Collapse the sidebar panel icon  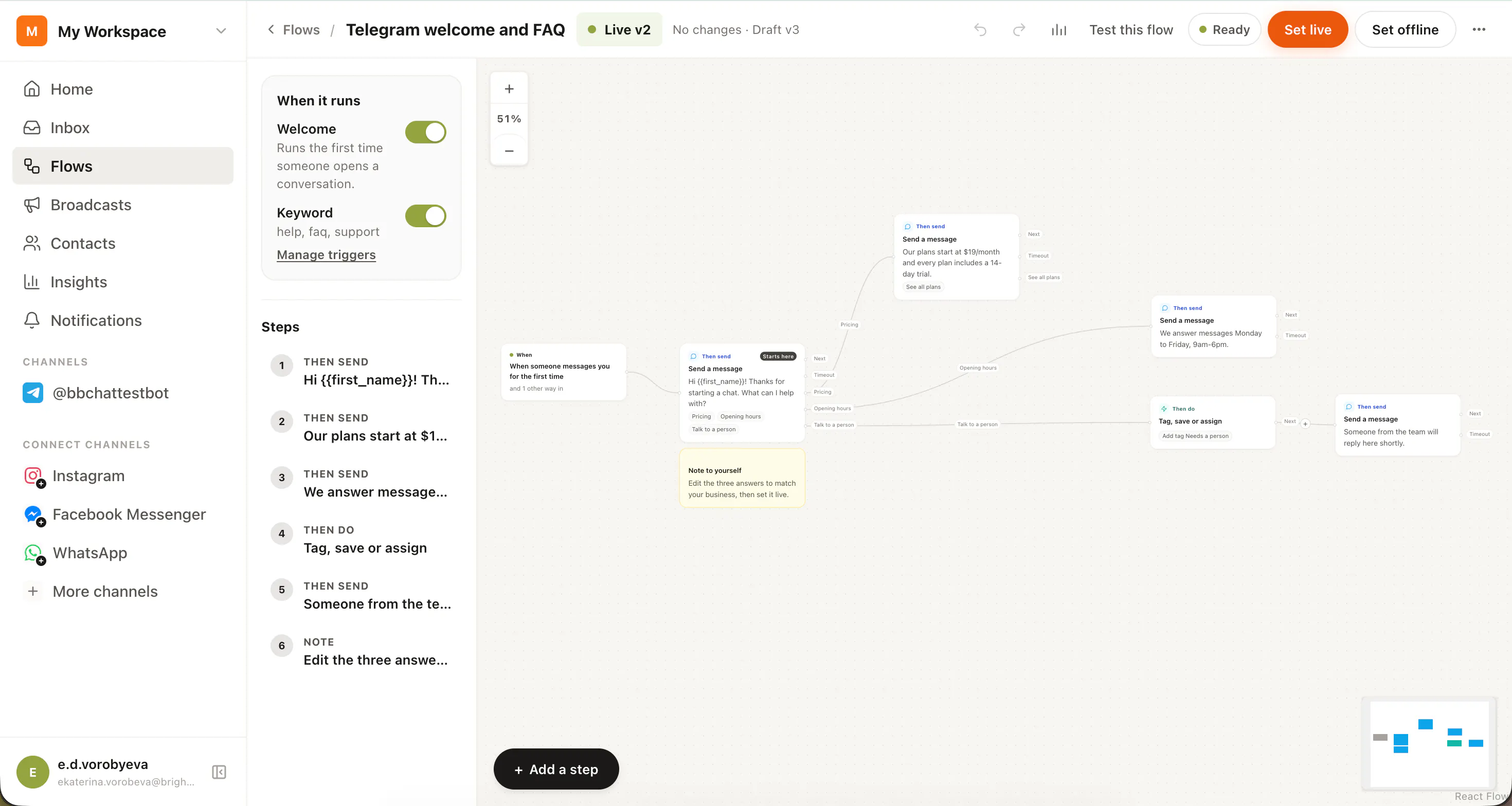219,772
